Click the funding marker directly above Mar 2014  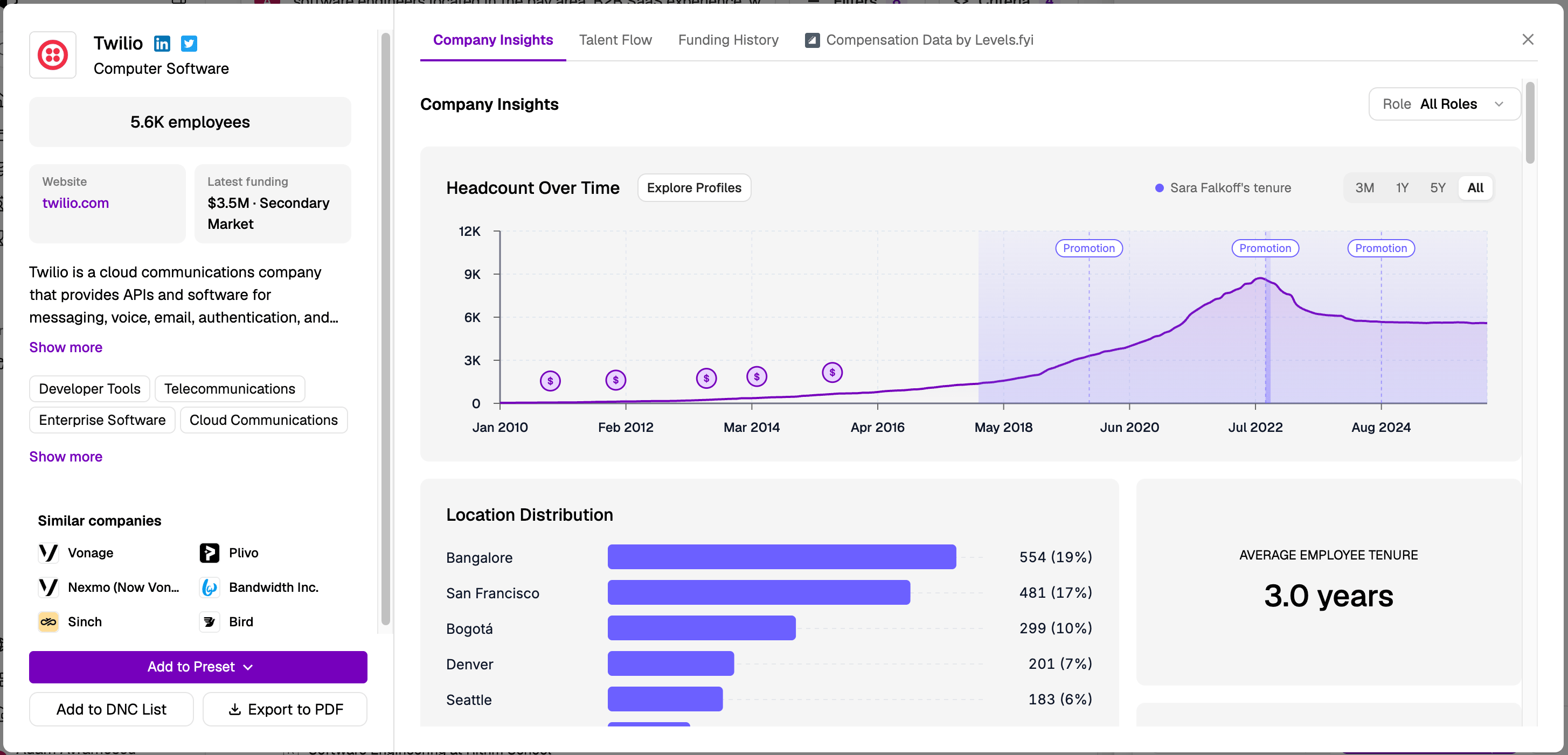[x=757, y=376]
